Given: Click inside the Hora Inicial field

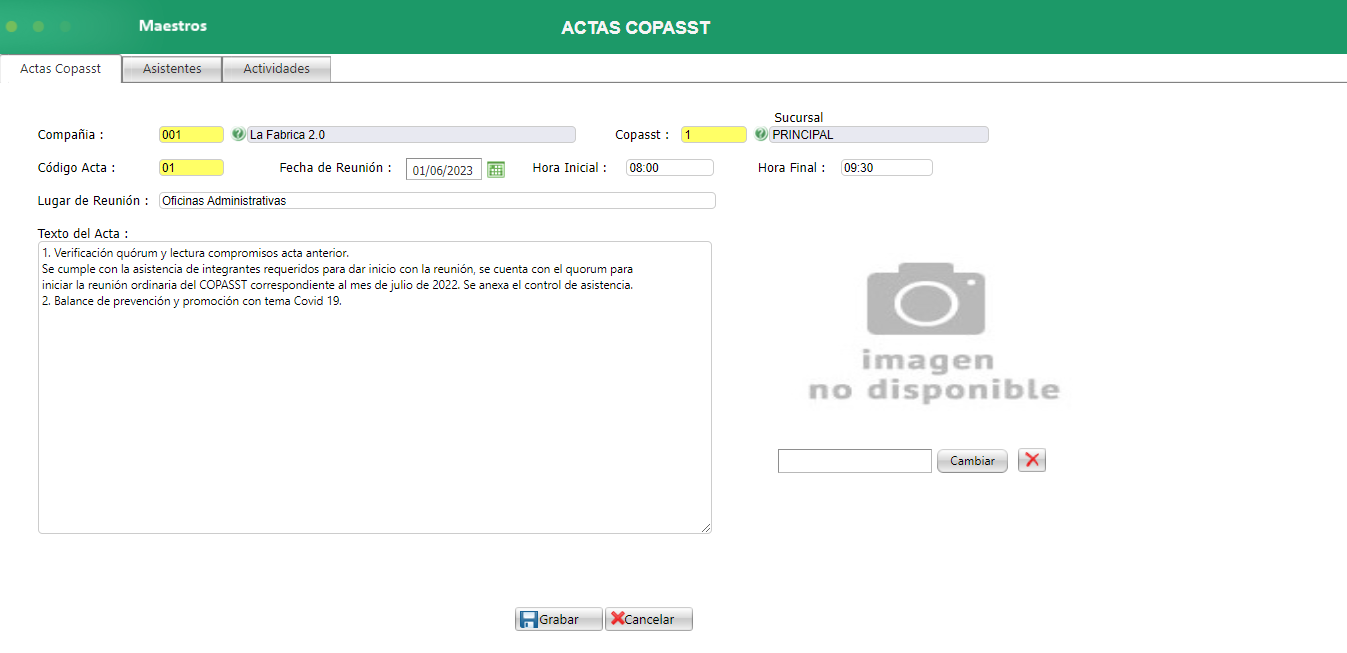Looking at the screenshot, I should tap(668, 167).
